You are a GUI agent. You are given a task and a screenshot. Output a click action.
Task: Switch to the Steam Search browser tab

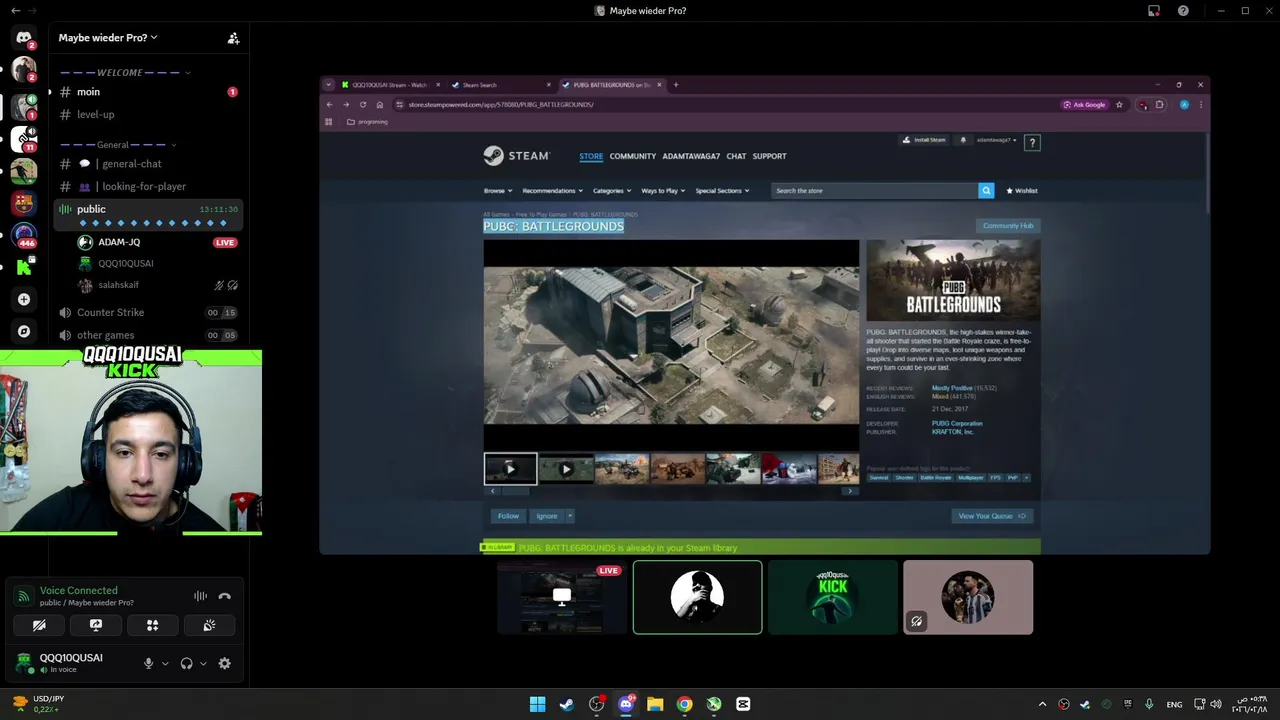coord(500,85)
